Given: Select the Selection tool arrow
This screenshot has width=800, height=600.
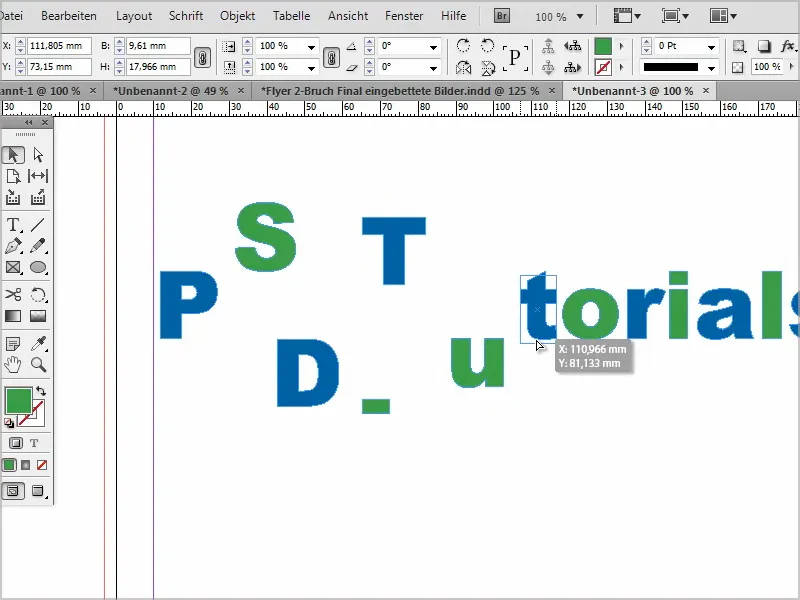Looking at the screenshot, I should click(x=13, y=155).
